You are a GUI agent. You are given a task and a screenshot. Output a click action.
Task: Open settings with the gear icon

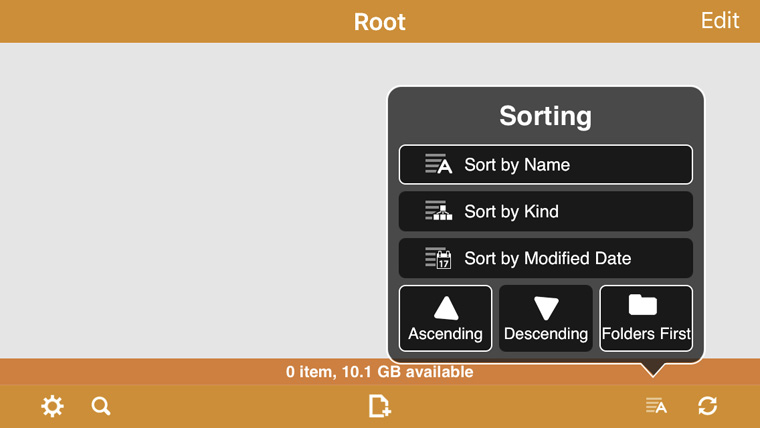(52, 406)
